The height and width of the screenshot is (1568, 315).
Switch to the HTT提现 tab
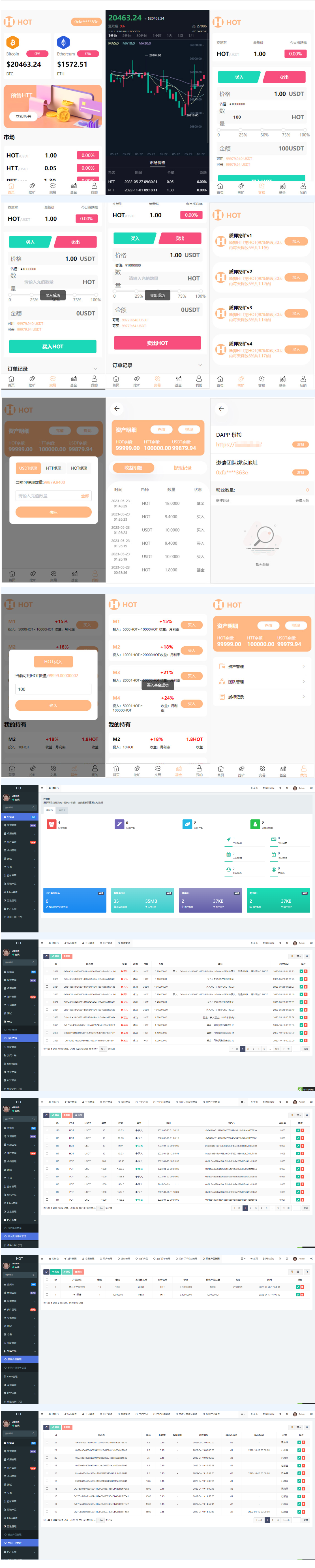point(53,468)
